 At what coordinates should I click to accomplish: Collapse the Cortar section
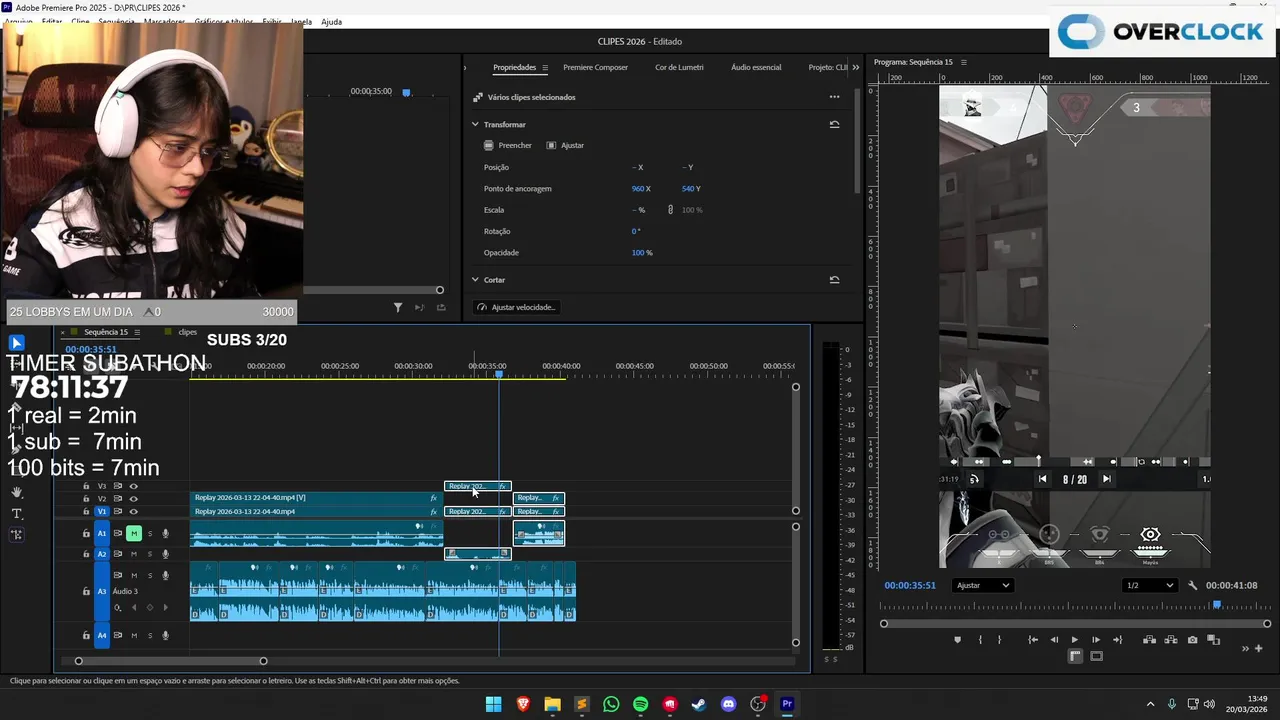tap(475, 280)
